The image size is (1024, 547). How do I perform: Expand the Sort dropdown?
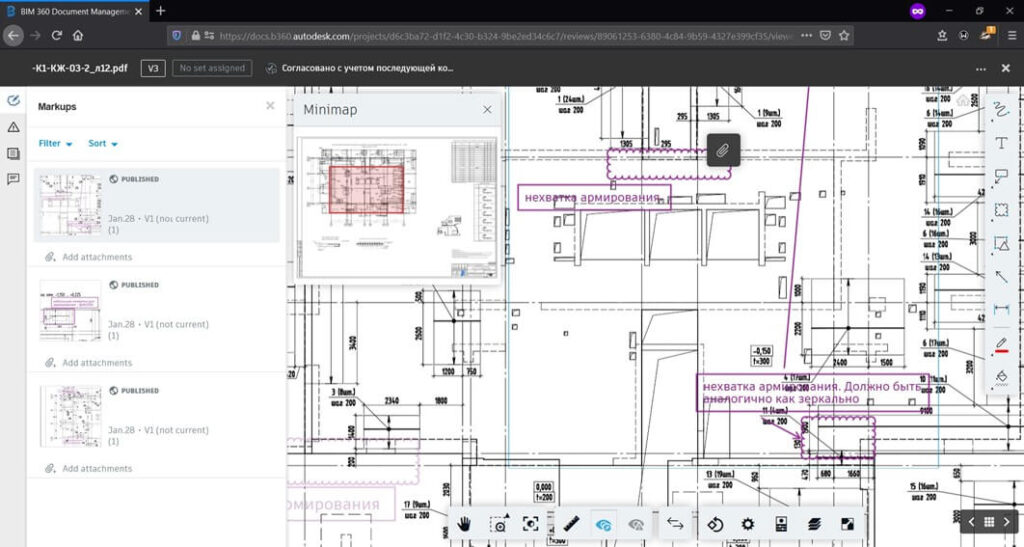point(103,144)
